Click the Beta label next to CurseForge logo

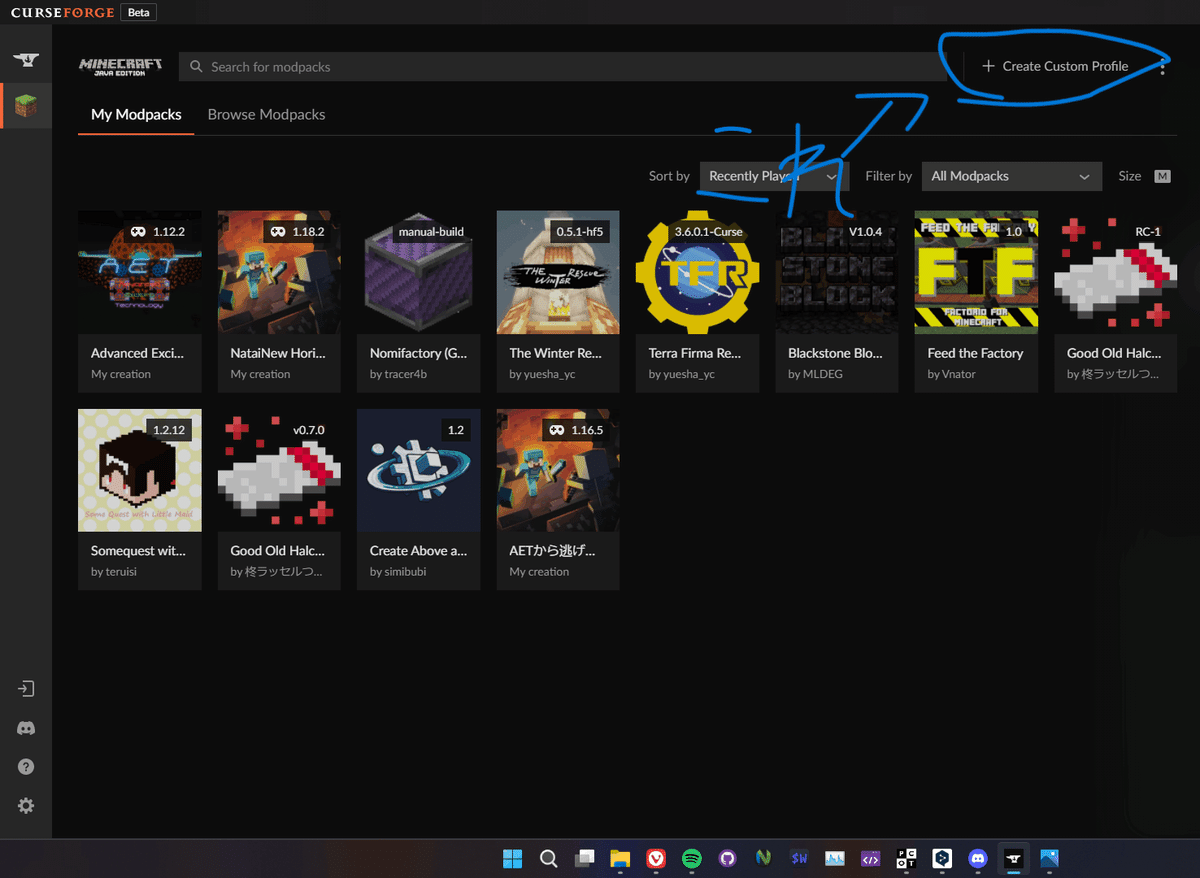(x=138, y=11)
